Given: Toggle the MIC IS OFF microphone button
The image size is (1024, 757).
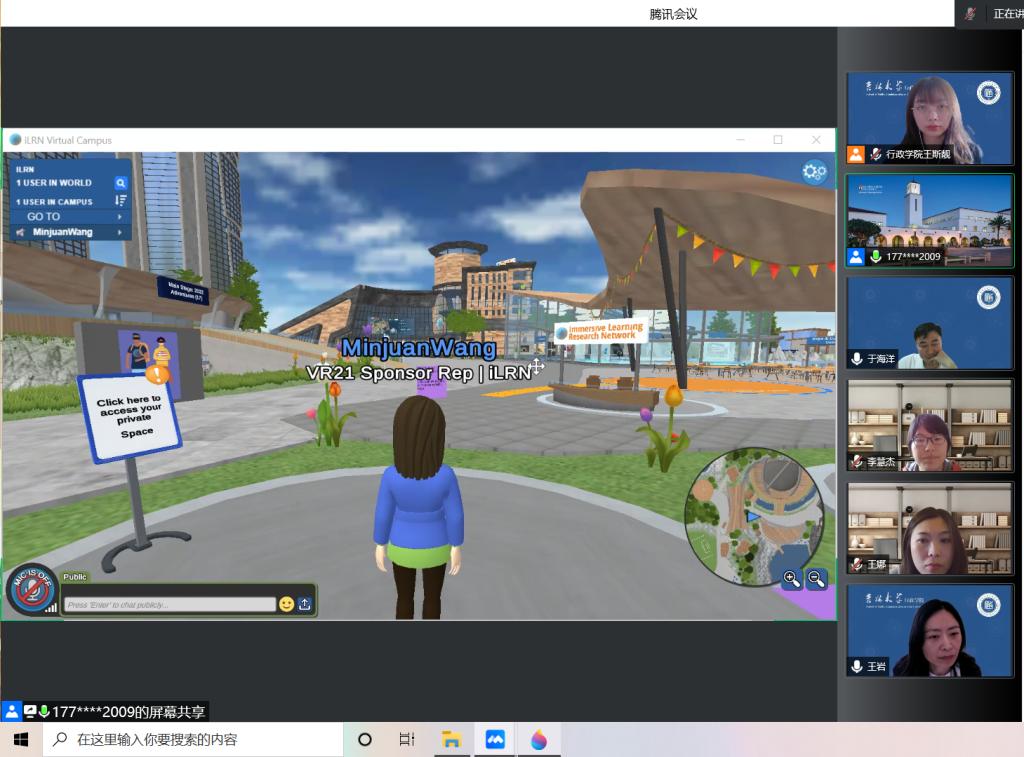Looking at the screenshot, I should point(30,590).
